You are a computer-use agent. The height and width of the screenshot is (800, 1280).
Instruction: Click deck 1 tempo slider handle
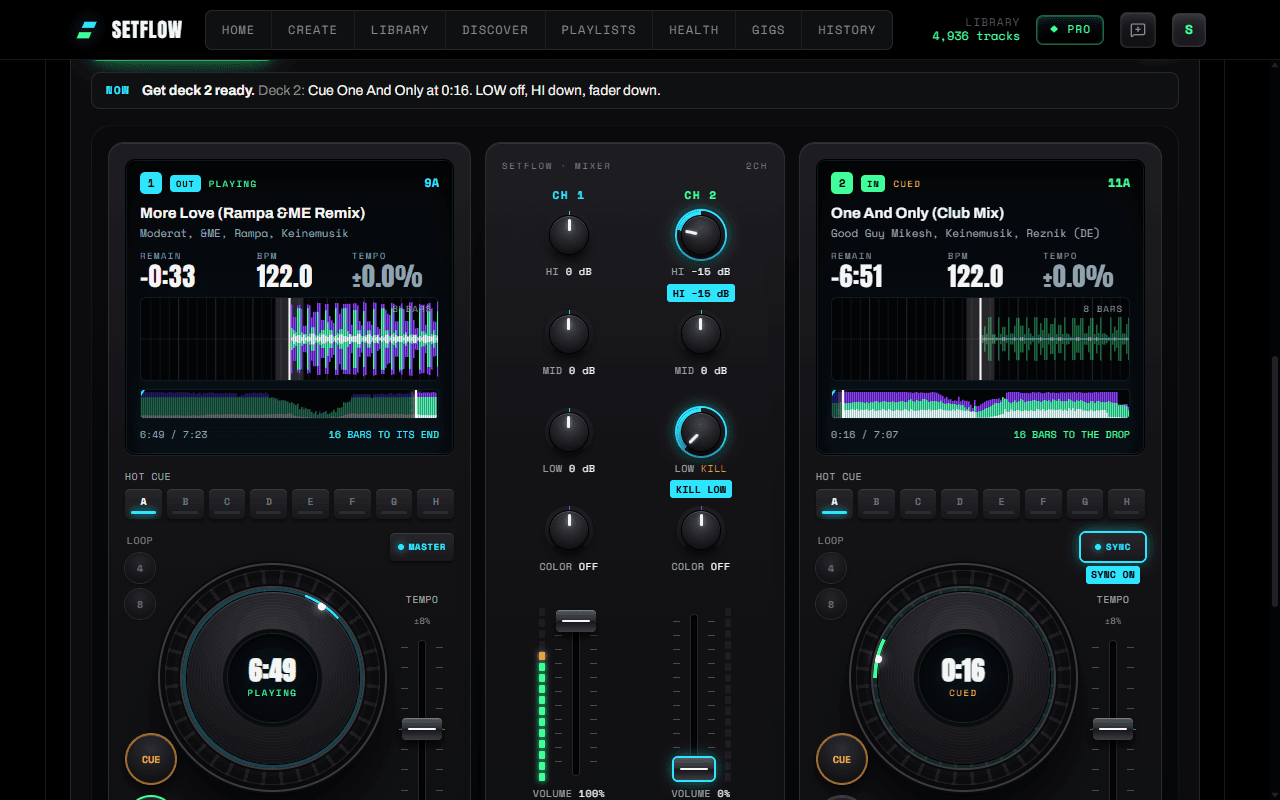pyautogui.click(x=422, y=729)
